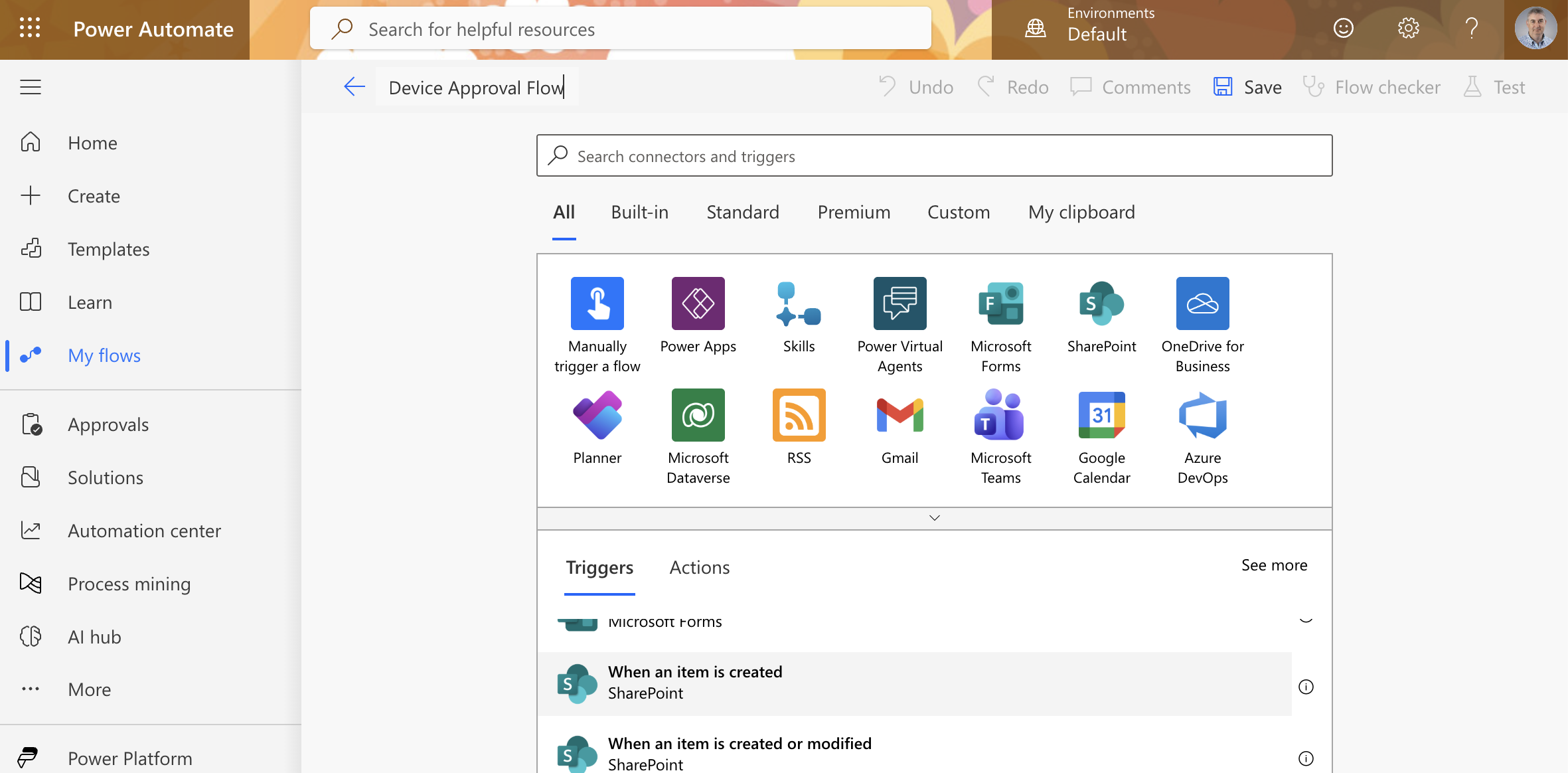Open the Comments pane
1568x773 pixels.
[x=1130, y=87]
